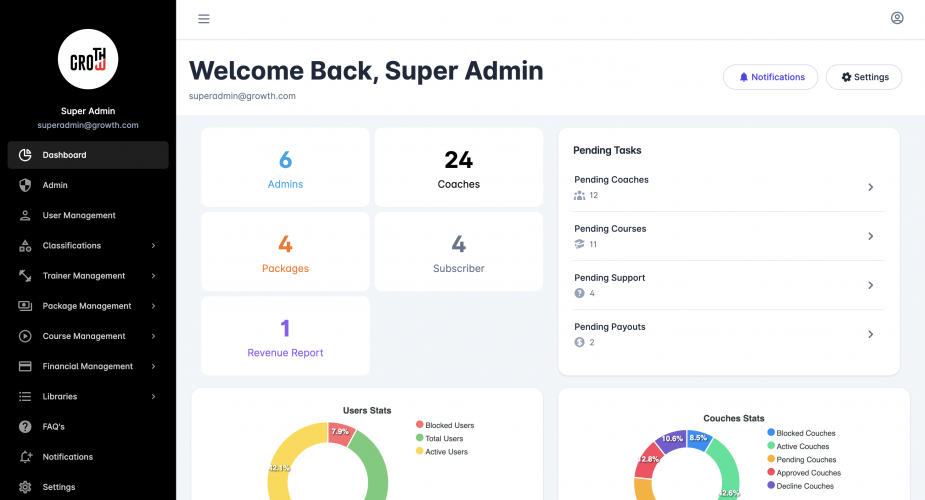Click the 10.6% purple donut segment
This screenshot has width=925, height=500.
point(671,440)
